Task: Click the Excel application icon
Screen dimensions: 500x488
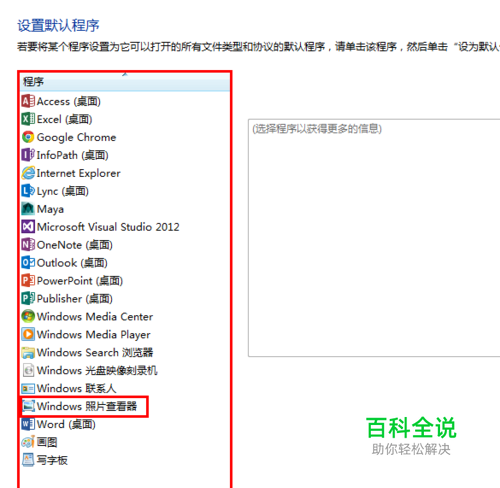Action: coord(28,119)
